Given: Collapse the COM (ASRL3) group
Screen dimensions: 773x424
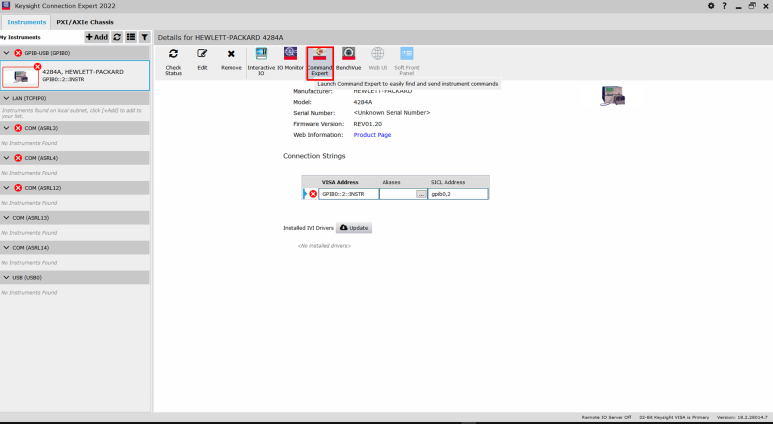Looking at the screenshot, I should (6, 128).
